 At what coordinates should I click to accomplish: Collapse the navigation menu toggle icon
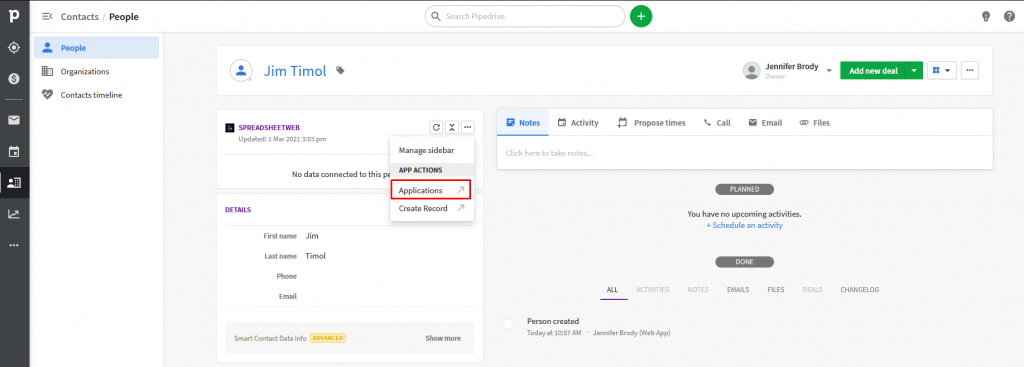(47, 16)
